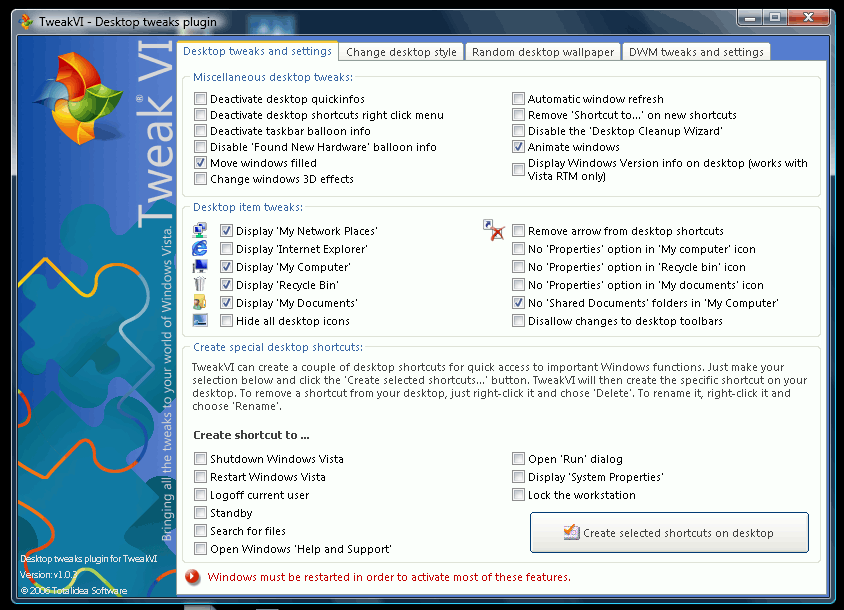
Task: Click the TweakVI logo in the sidebar
Action: (x=79, y=98)
